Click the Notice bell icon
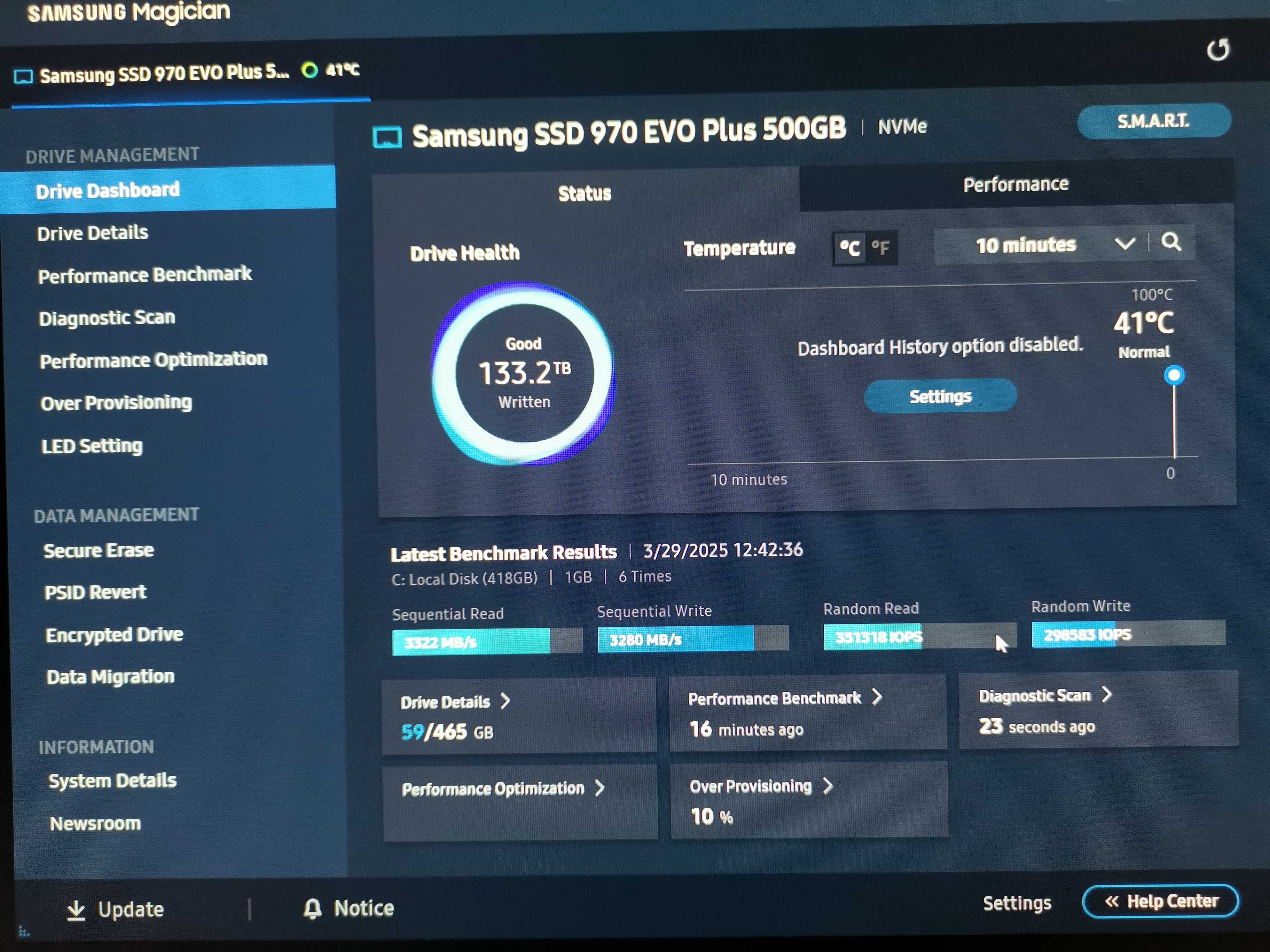Image resolution: width=1270 pixels, height=952 pixels. click(312, 909)
